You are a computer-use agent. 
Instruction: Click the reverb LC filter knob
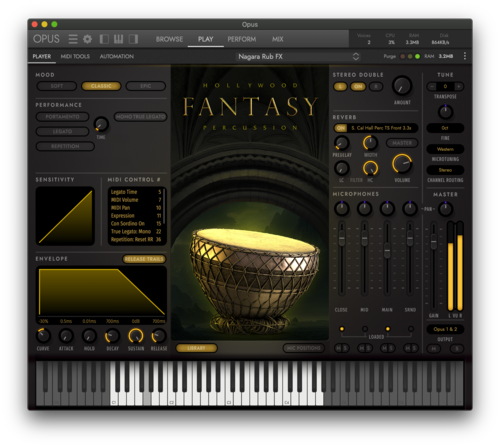click(x=341, y=168)
